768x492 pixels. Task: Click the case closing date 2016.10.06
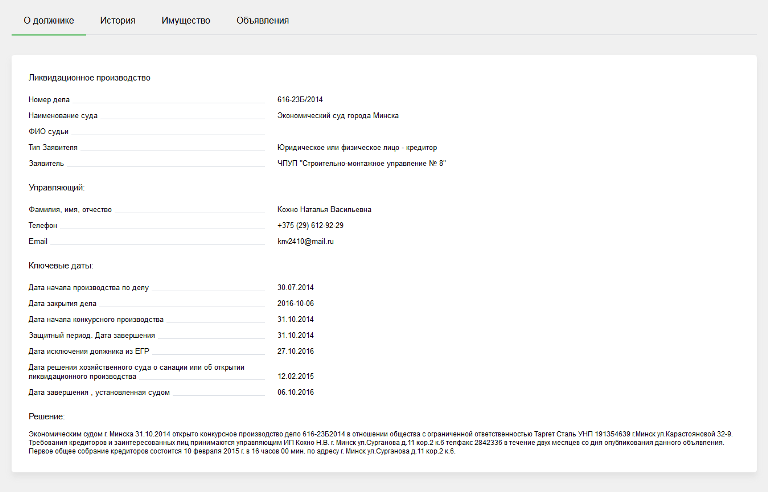(296, 304)
